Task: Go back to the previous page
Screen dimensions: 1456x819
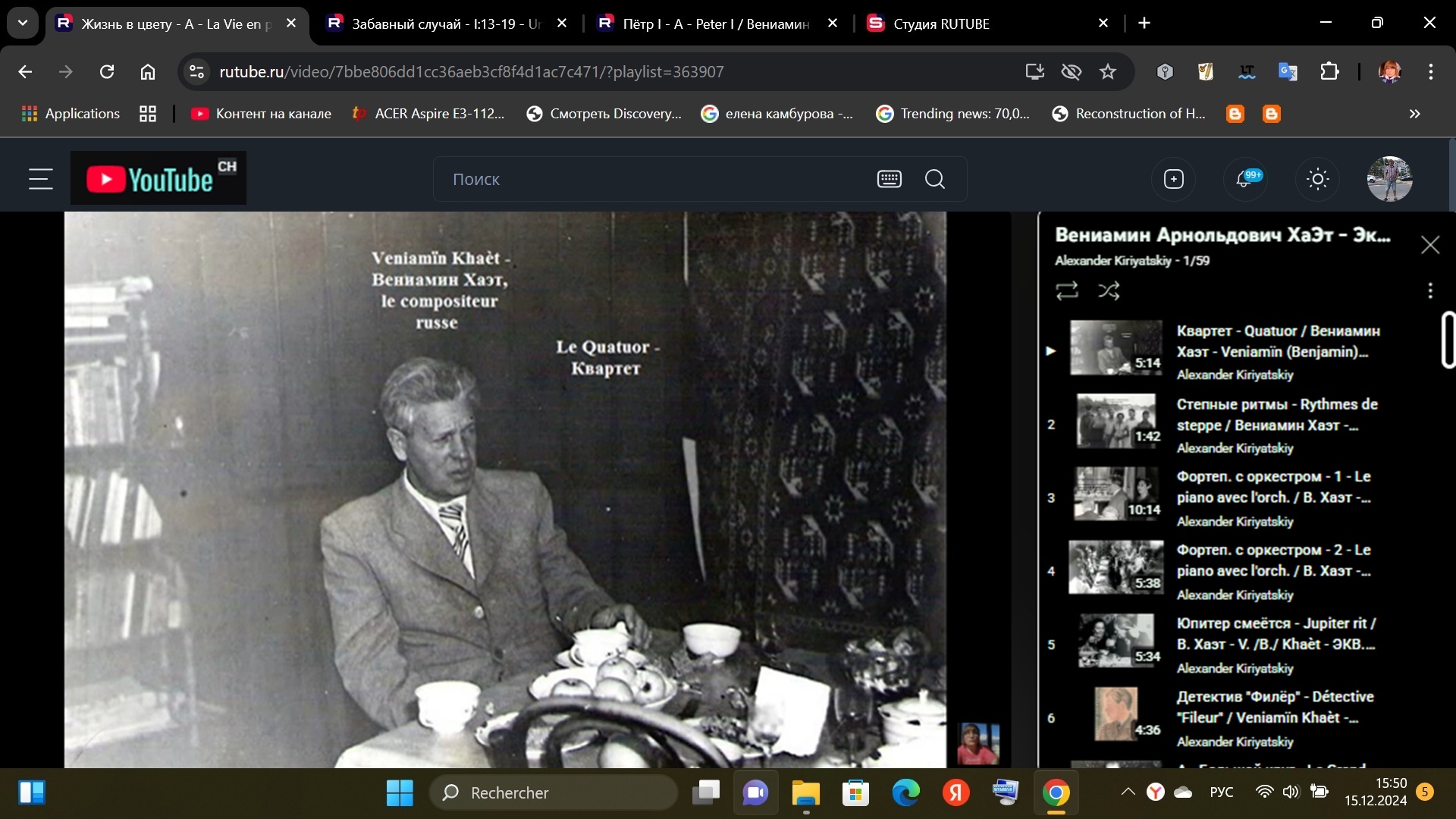Action: point(25,71)
